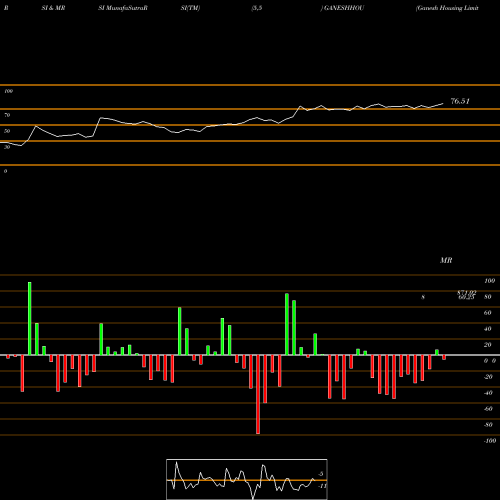
Task: Click the right axis label 20
Action: point(488,345)
